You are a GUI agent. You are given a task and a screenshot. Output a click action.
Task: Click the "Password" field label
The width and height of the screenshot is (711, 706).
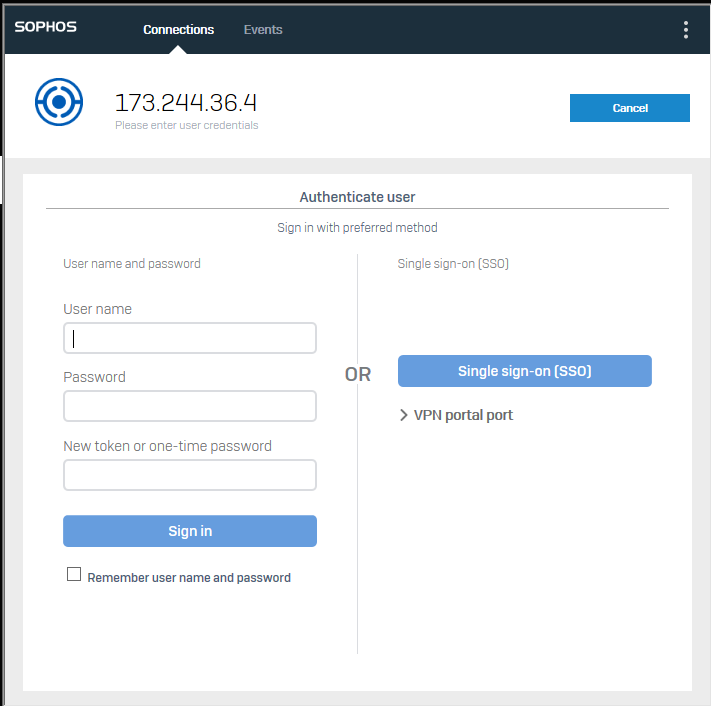click(94, 377)
